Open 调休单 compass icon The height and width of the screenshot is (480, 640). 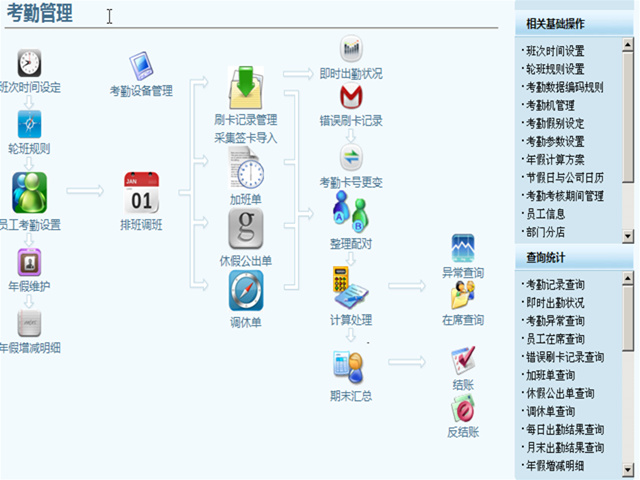[246, 291]
